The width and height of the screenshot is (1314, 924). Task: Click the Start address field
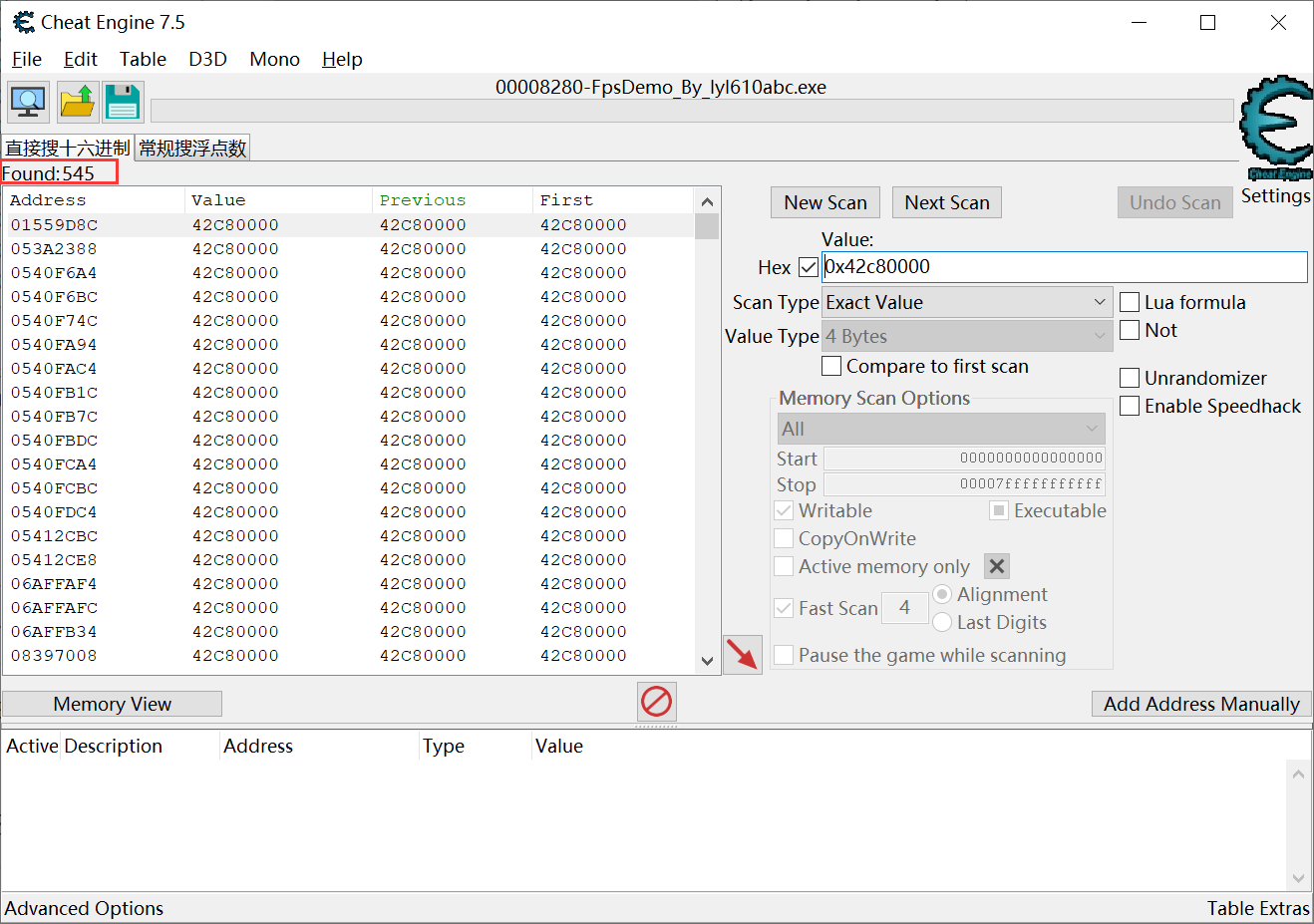[x=964, y=458]
